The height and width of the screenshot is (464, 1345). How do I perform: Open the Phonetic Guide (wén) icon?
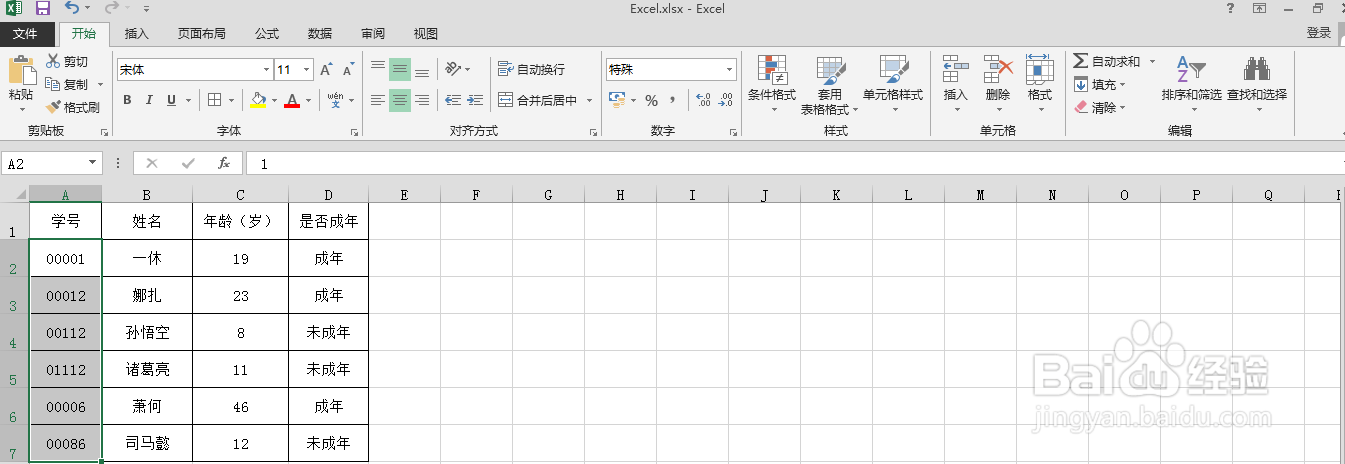[335, 100]
